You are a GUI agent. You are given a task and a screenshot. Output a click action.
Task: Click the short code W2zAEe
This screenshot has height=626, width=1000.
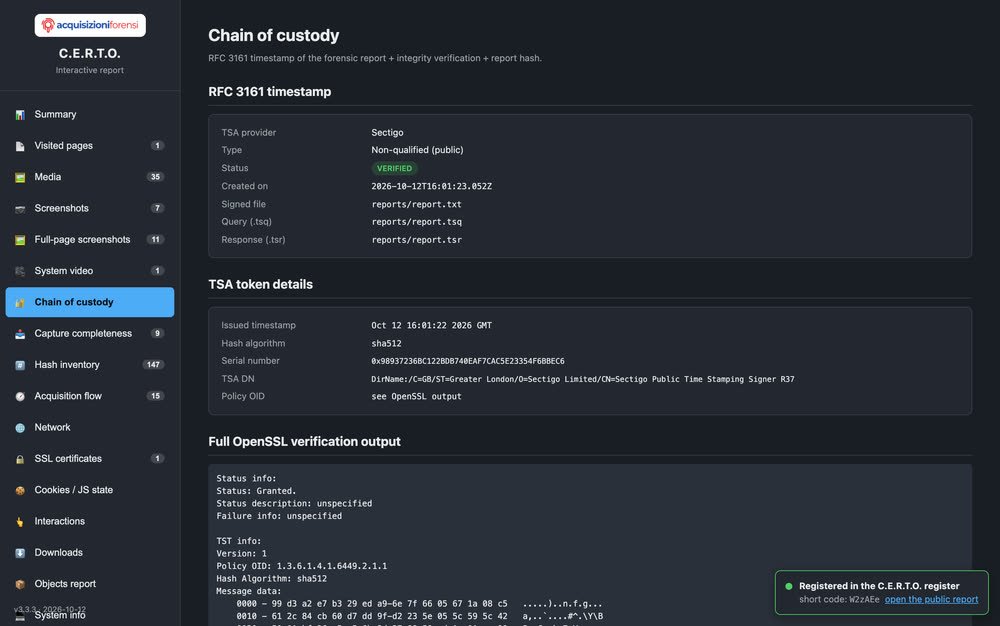click(x=864, y=599)
